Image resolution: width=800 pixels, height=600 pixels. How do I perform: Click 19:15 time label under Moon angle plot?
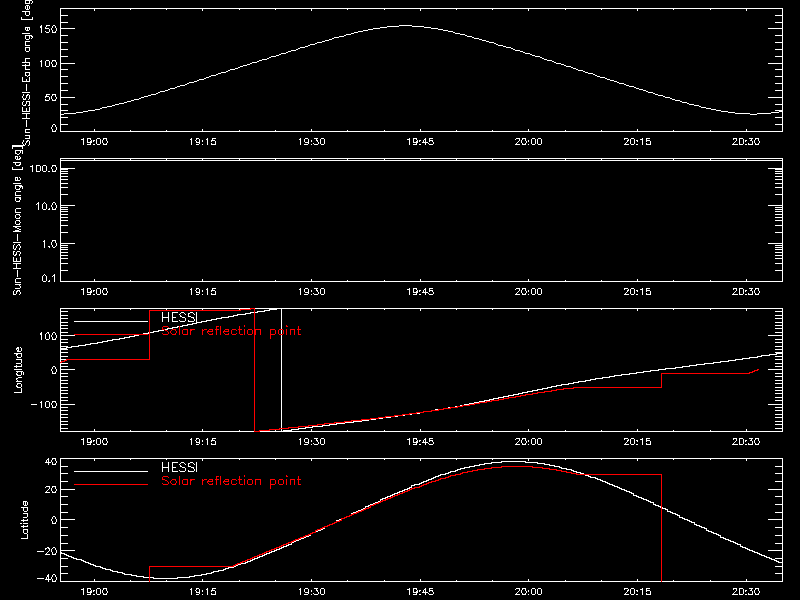tap(203, 292)
